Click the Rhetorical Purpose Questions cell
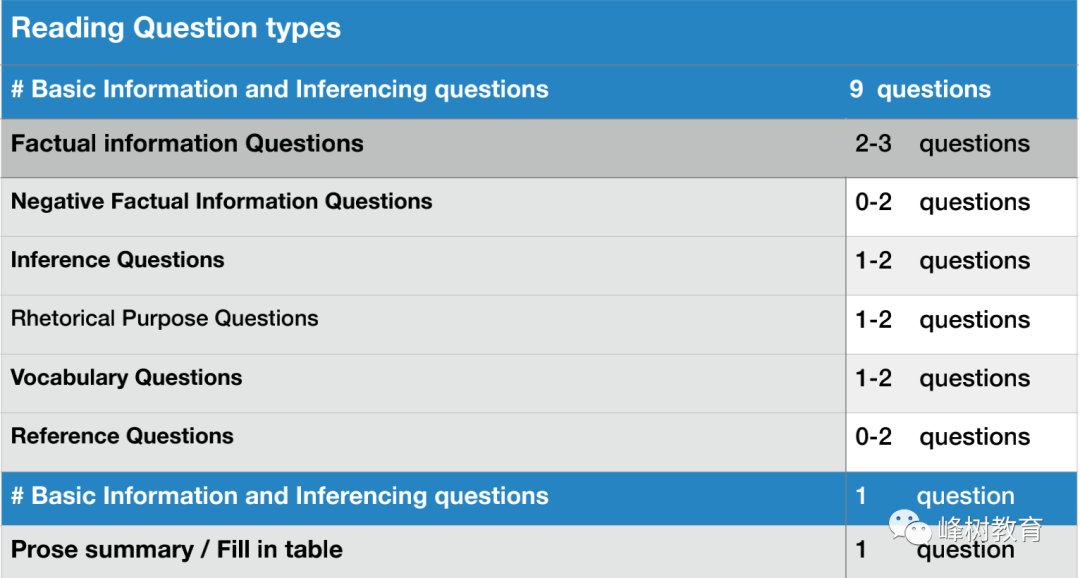This screenshot has width=1080, height=578. tap(424, 325)
